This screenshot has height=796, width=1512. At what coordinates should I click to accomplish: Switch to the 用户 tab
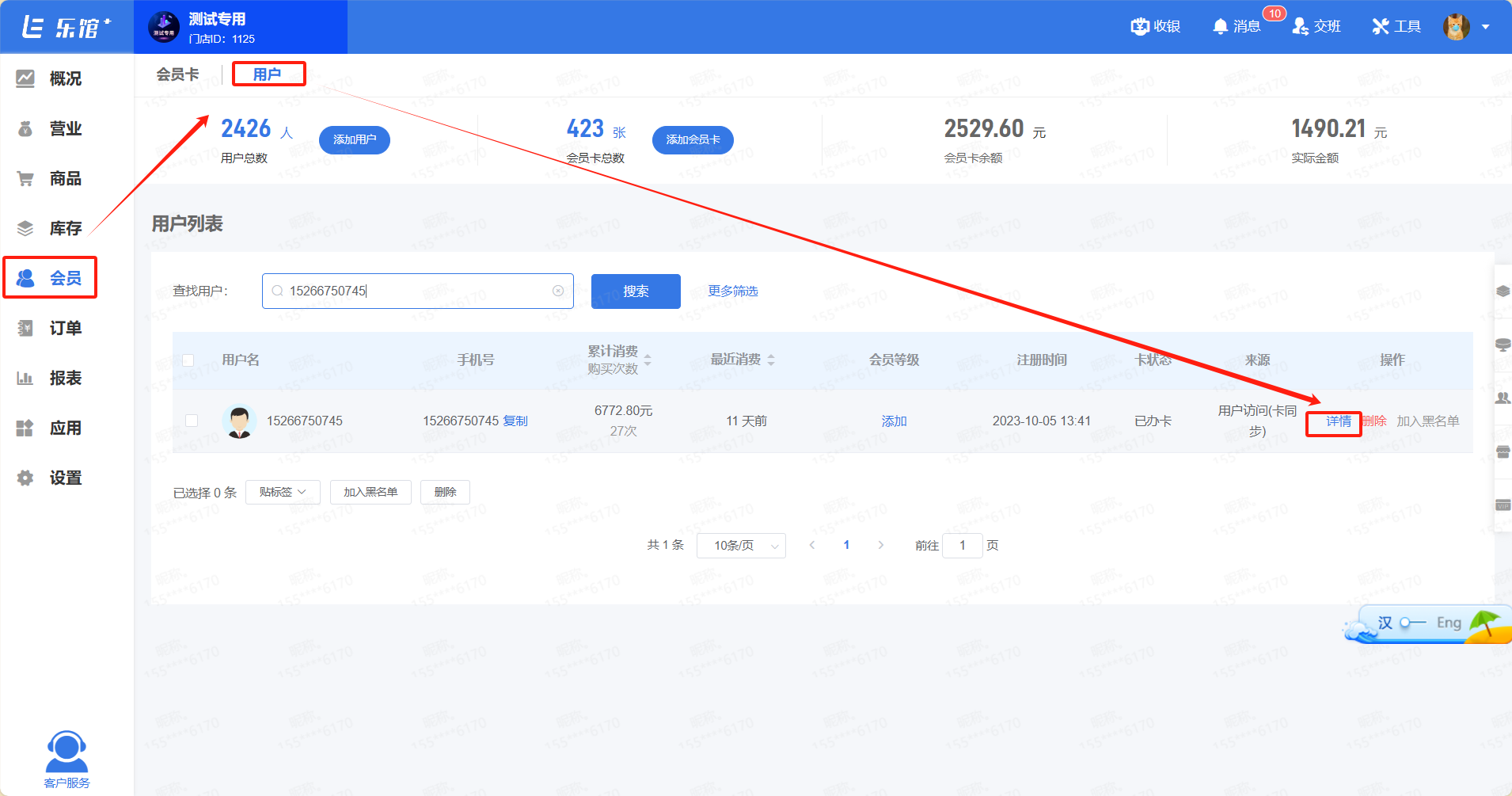click(x=268, y=74)
